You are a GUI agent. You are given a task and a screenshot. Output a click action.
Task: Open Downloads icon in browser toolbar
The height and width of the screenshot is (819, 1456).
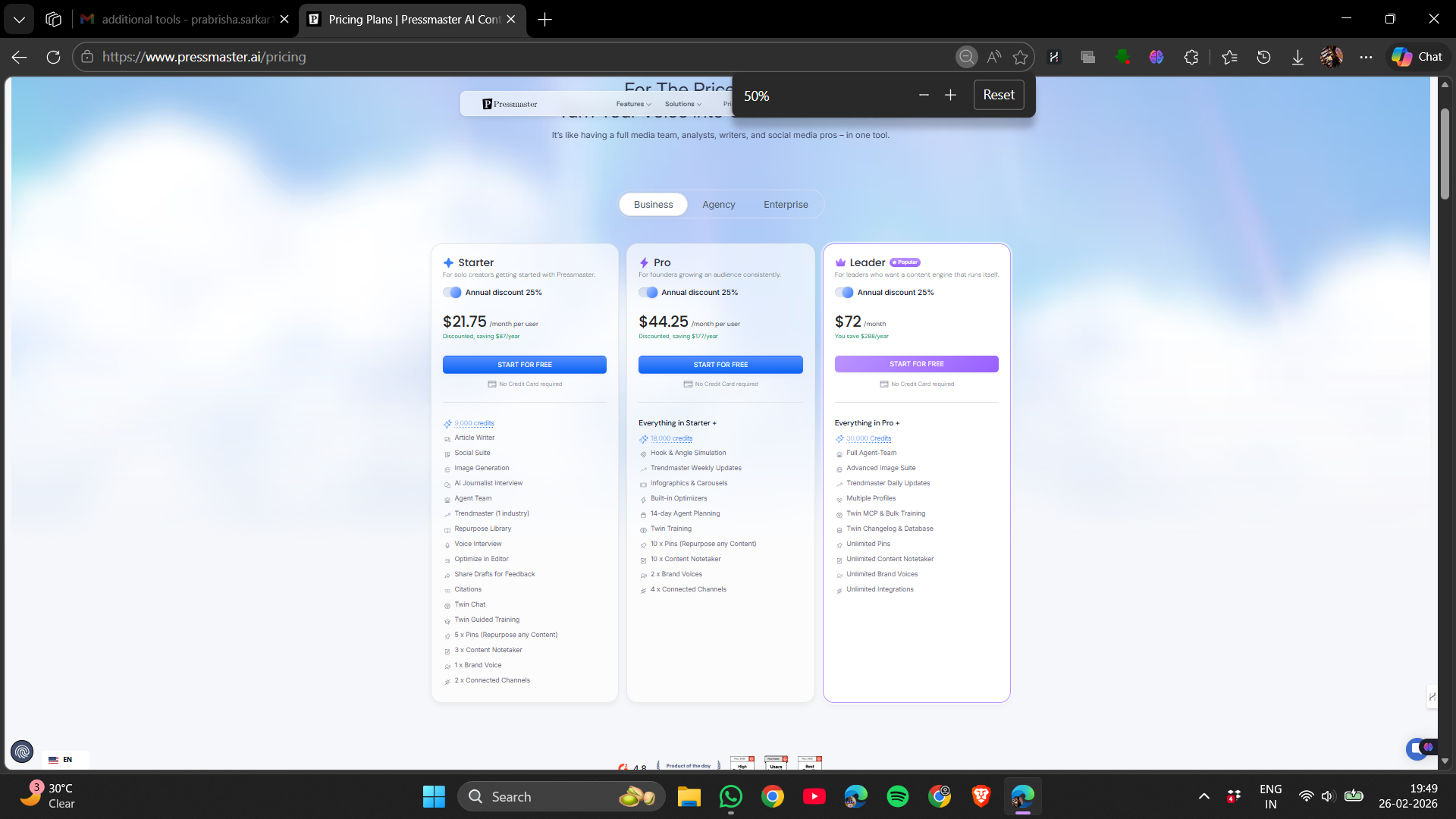coord(1298,57)
